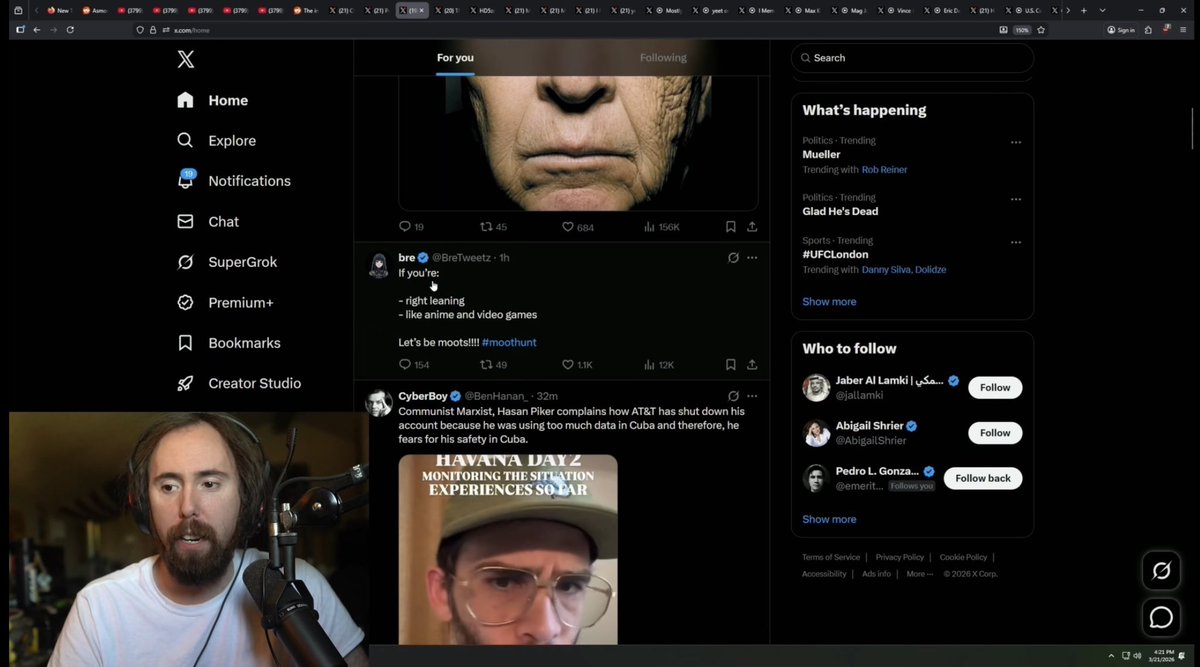Follow Abigail Shrier
This screenshot has width=1200, height=667.
[994, 432]
